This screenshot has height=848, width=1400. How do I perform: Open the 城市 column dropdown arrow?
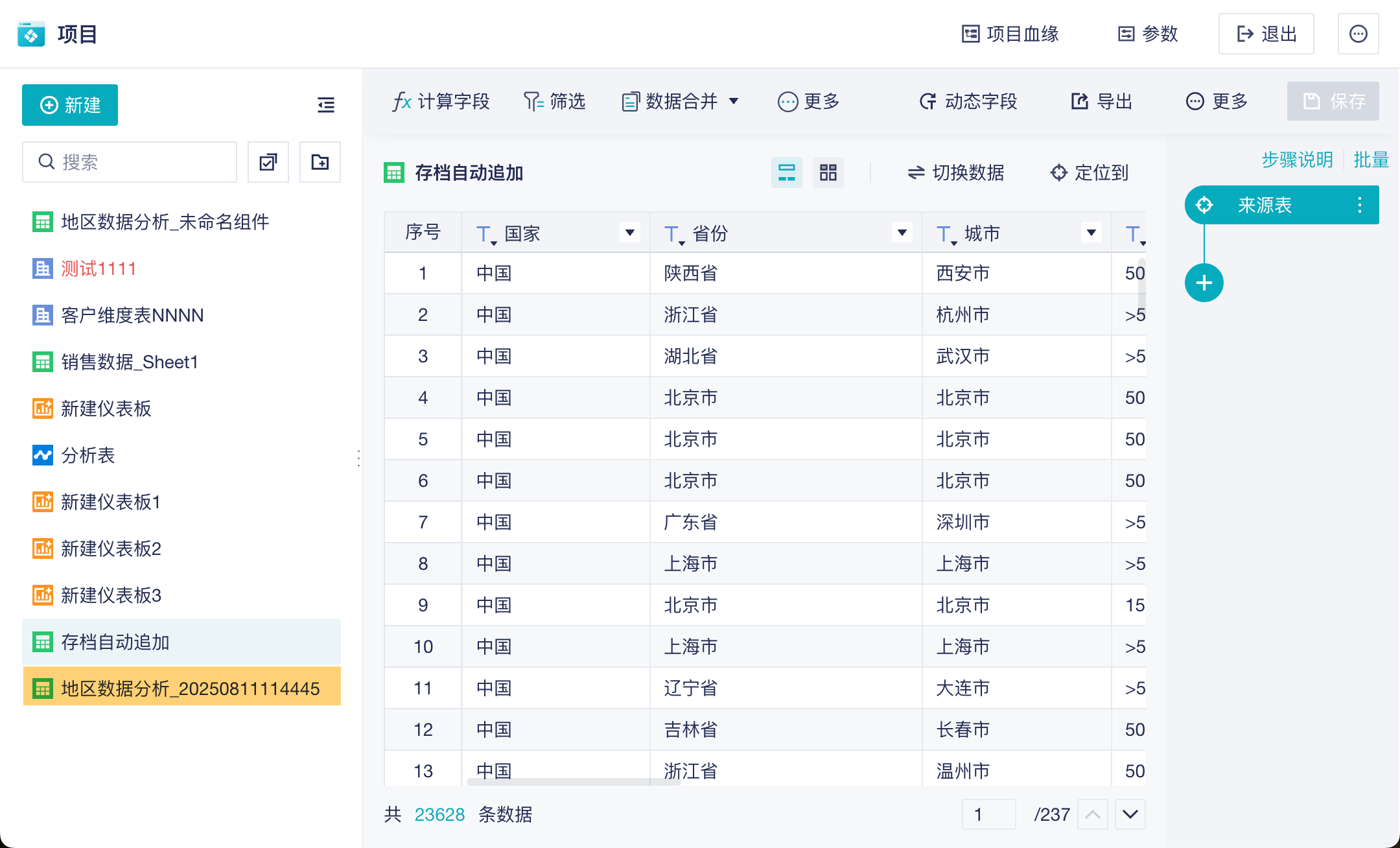(x=1091, y=233)
